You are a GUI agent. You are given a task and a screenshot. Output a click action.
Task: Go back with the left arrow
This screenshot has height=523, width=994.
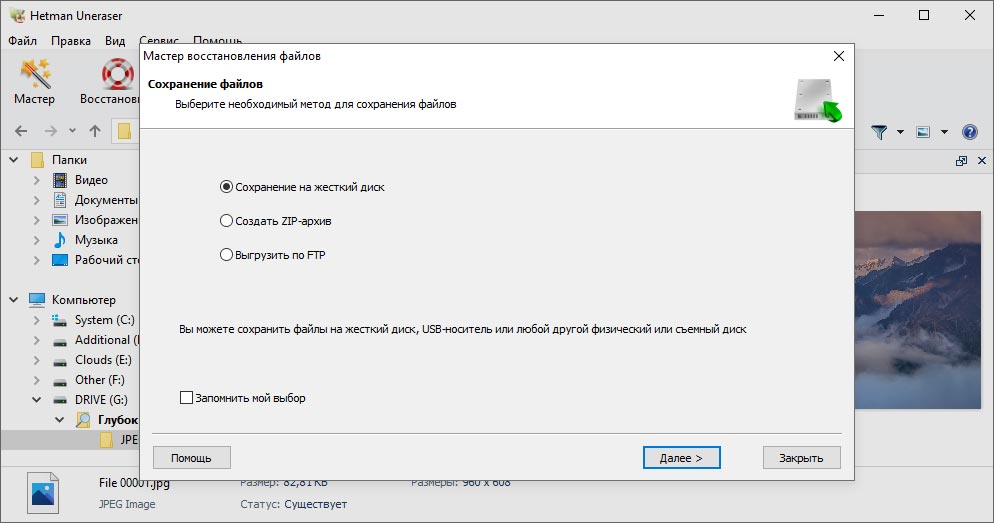pyautogui.click(x=21, y=131)
